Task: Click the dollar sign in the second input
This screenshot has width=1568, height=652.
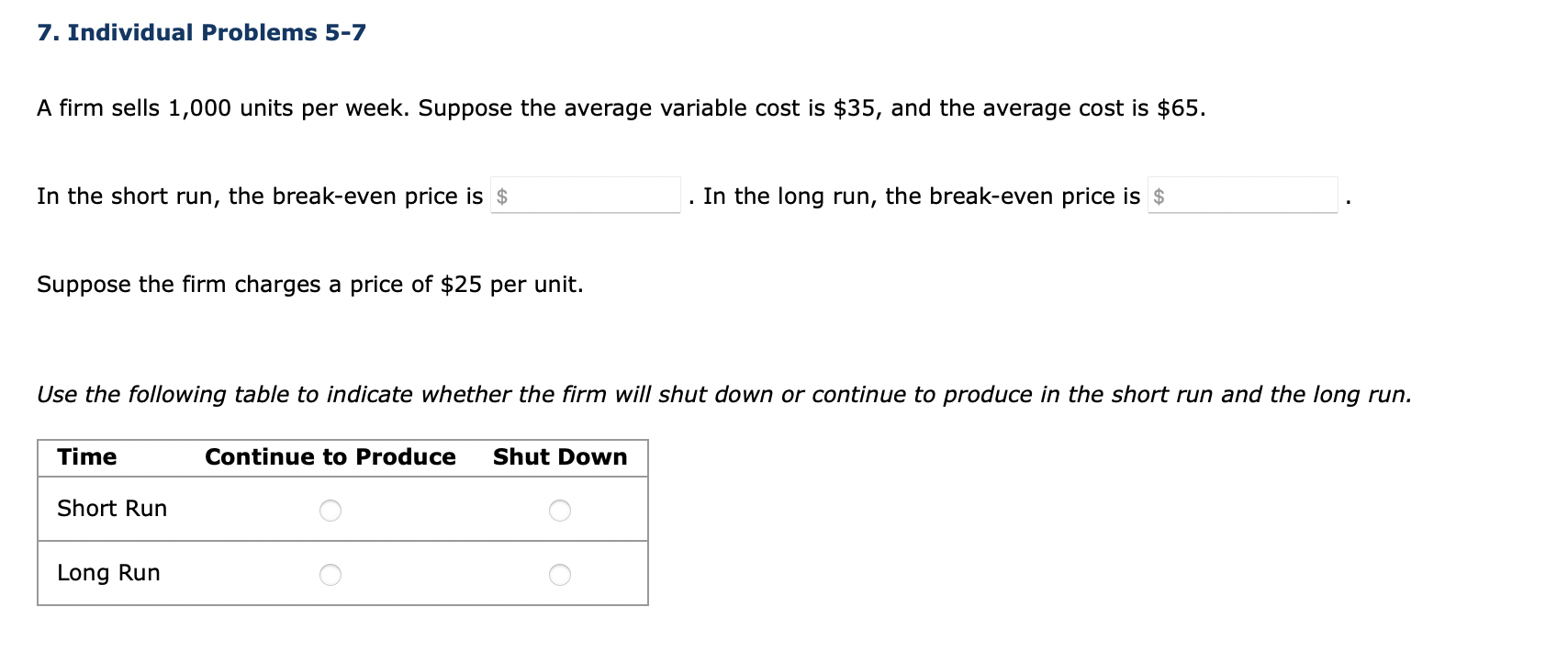Action: click(x=1159, y=195)
